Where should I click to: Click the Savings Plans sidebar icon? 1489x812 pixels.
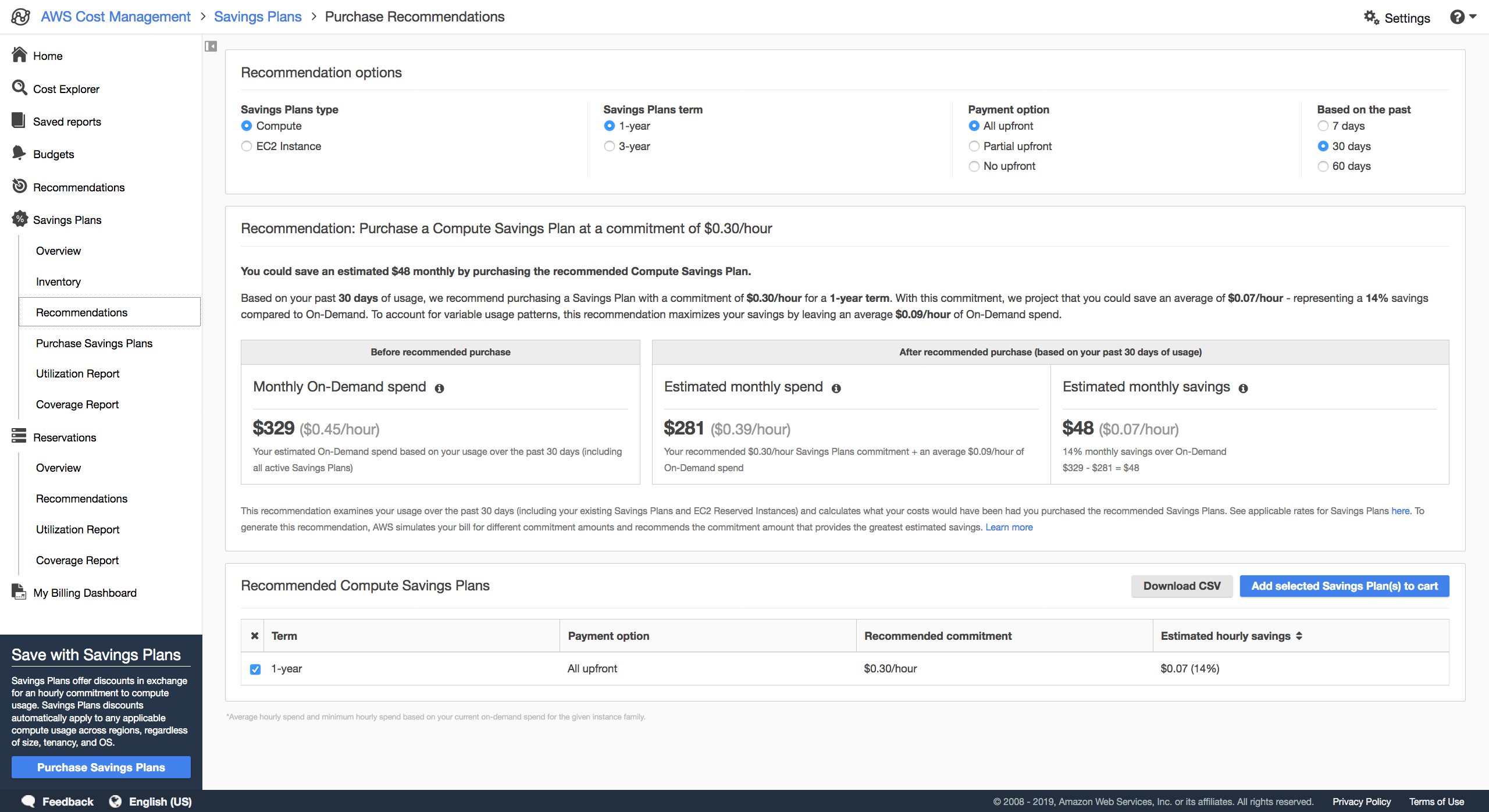coord(18,219)
